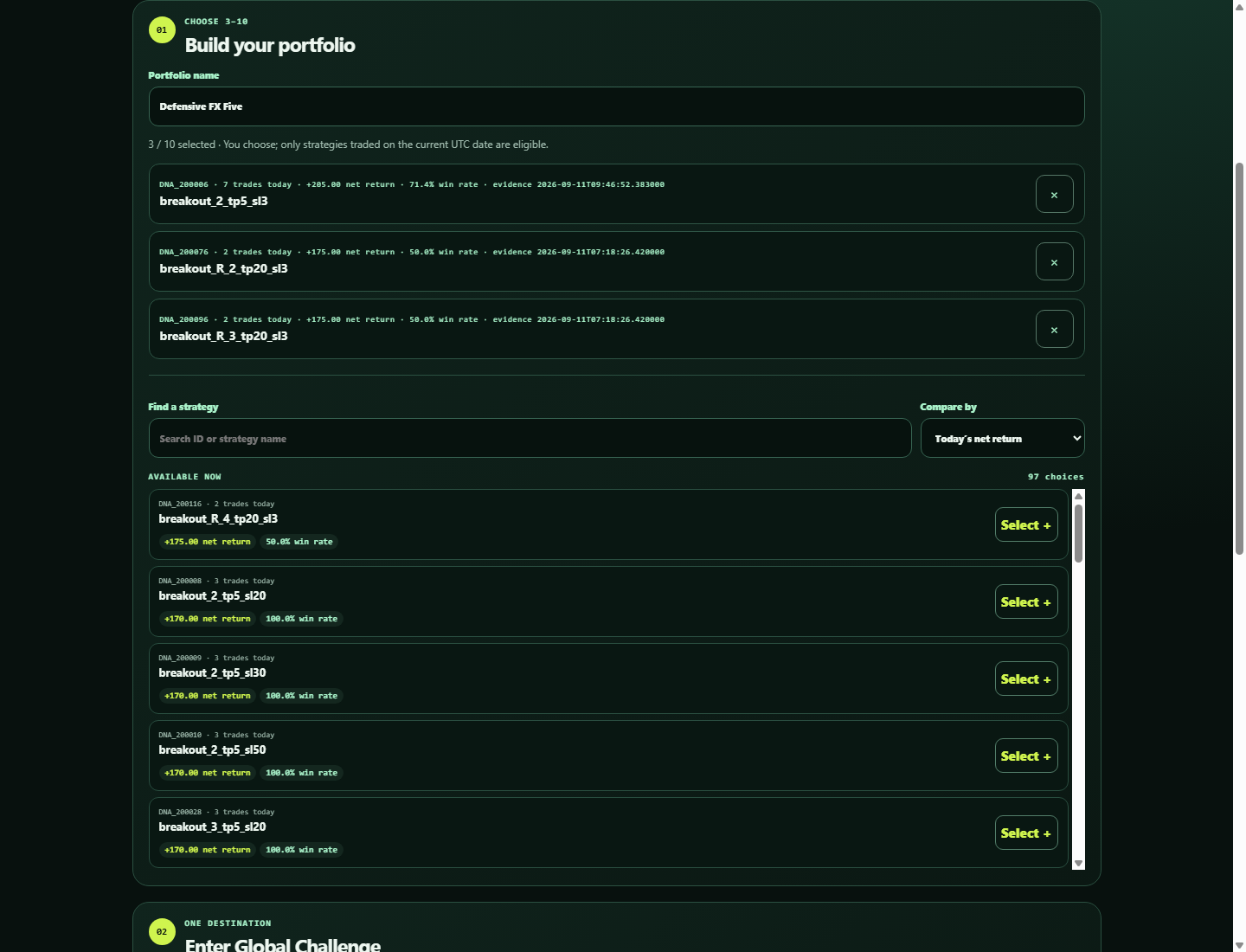Click the 100.0% win rate tag of breakout_2_tp5_sl50

point(302,773)
